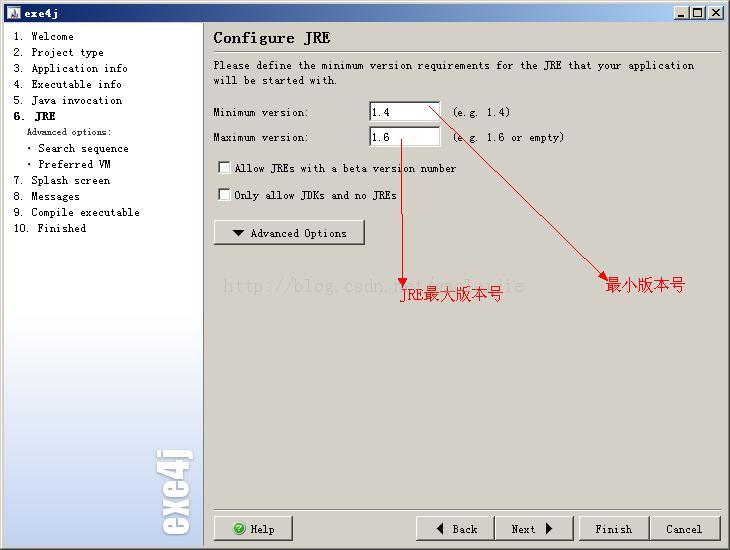The image size is (730, 550).
Task: Open step 10 Finished
Action: [x=50, y=228]
